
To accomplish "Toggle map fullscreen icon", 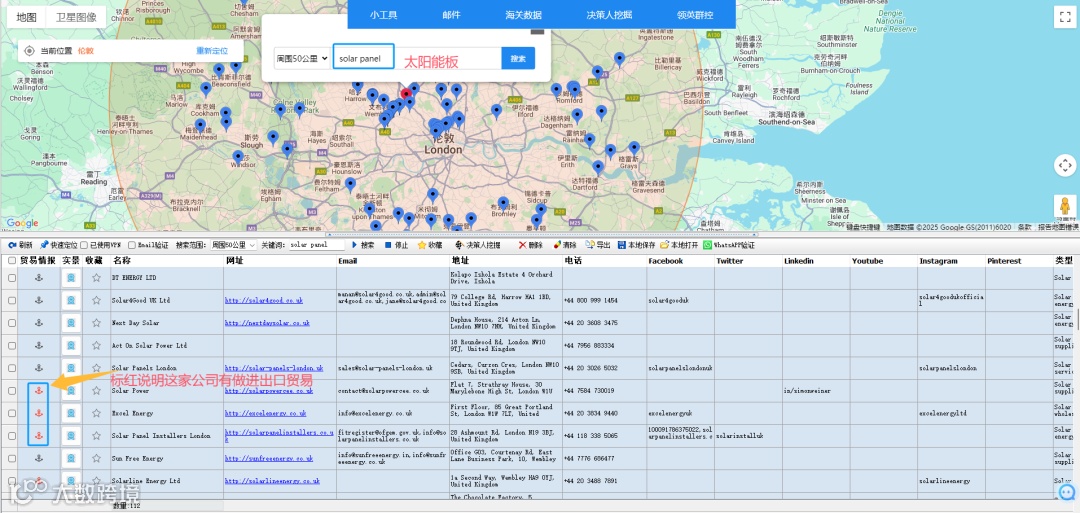I will [1064, 17].
